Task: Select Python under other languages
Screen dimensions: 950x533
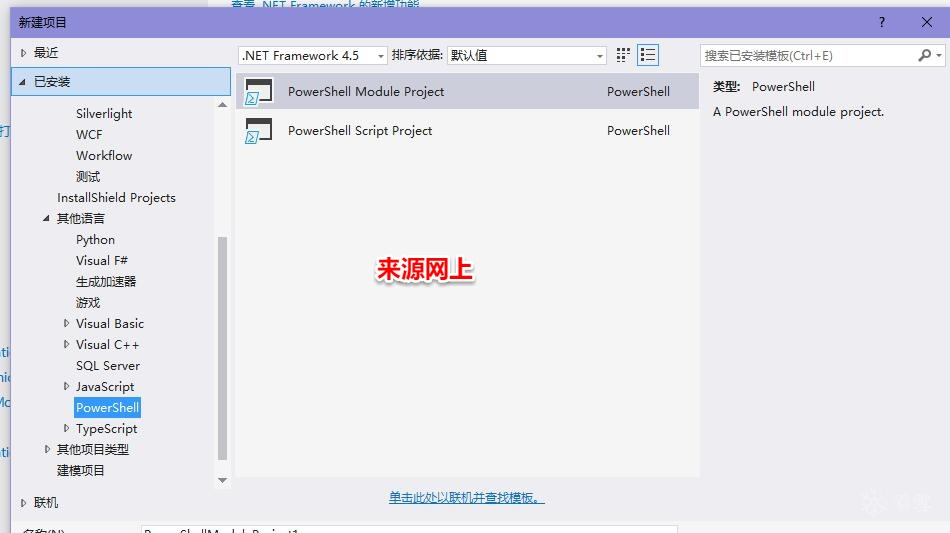Action: pos(95,239)
